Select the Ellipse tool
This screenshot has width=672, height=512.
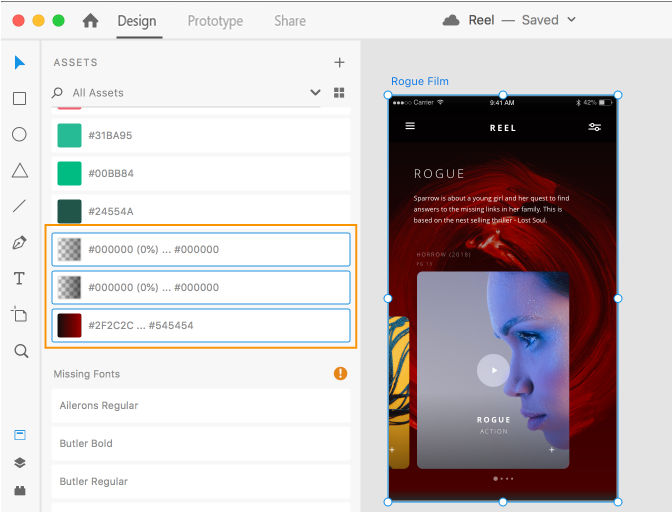[x=19, y=135]
